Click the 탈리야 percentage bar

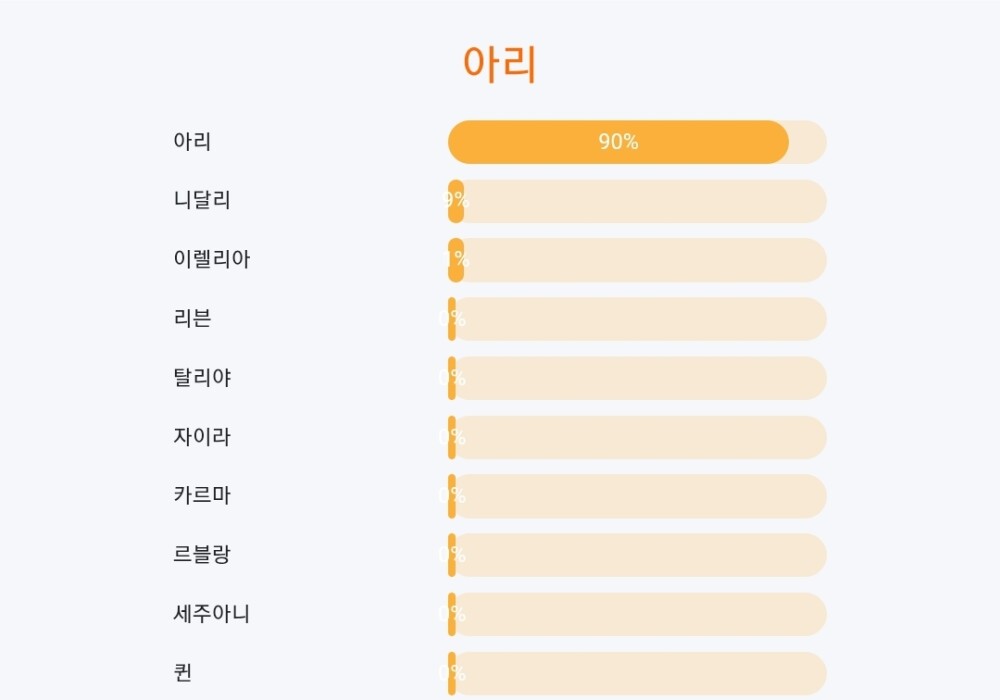pyautogui.click(x=637, y=378)
